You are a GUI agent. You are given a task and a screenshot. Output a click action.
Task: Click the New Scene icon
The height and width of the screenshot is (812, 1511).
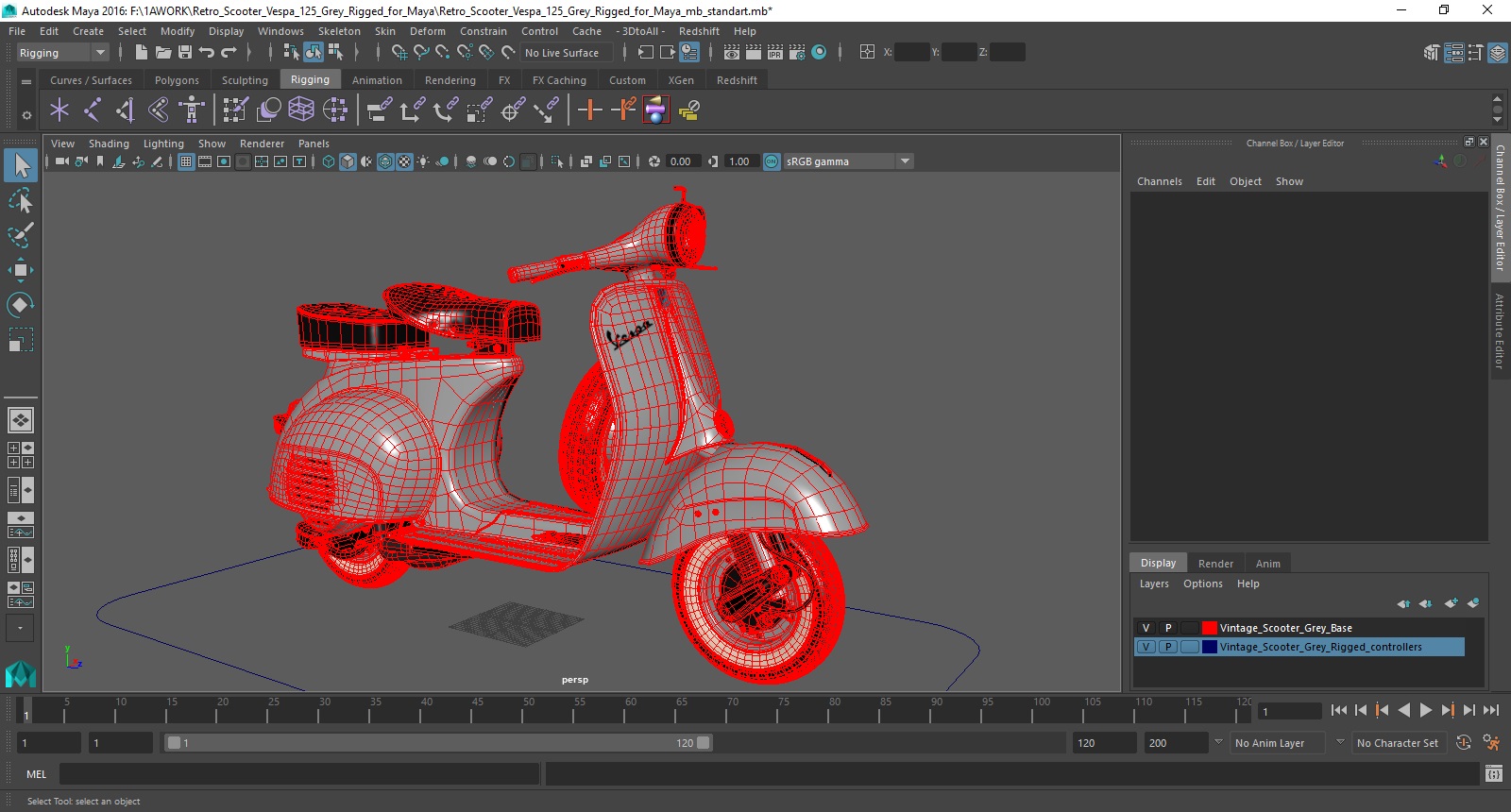click(x=141, y=53)
